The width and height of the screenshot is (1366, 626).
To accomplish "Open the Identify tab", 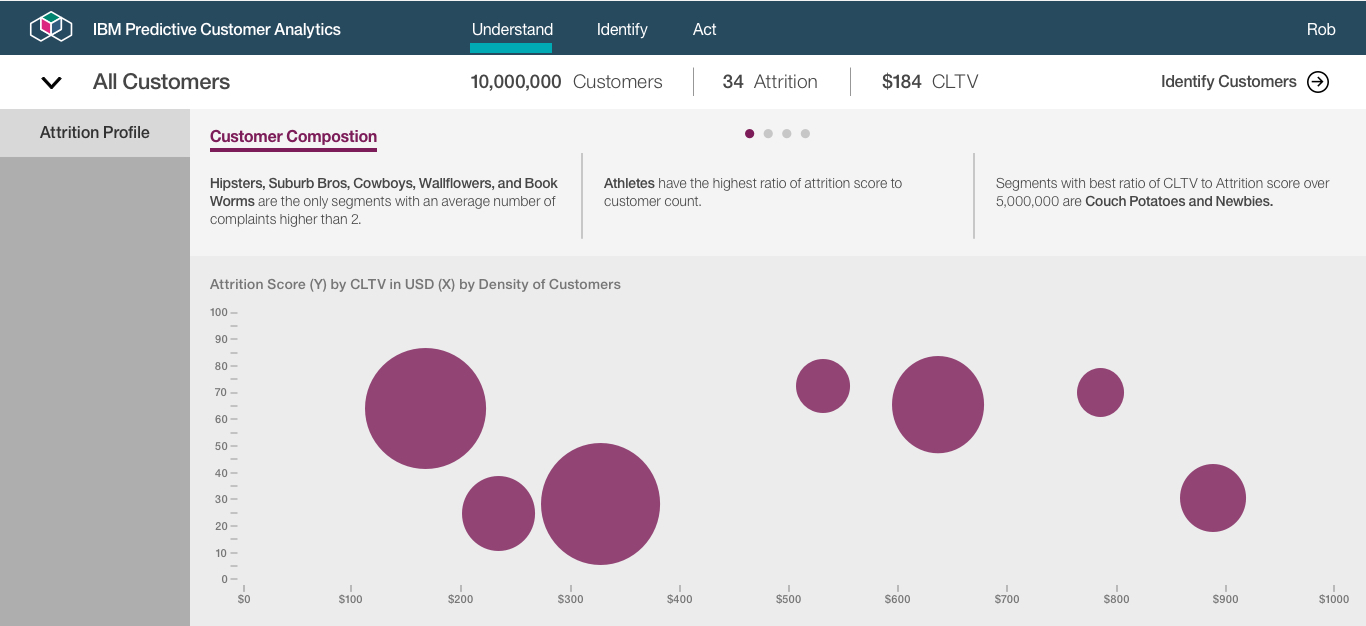I will [x=622, y=29].
